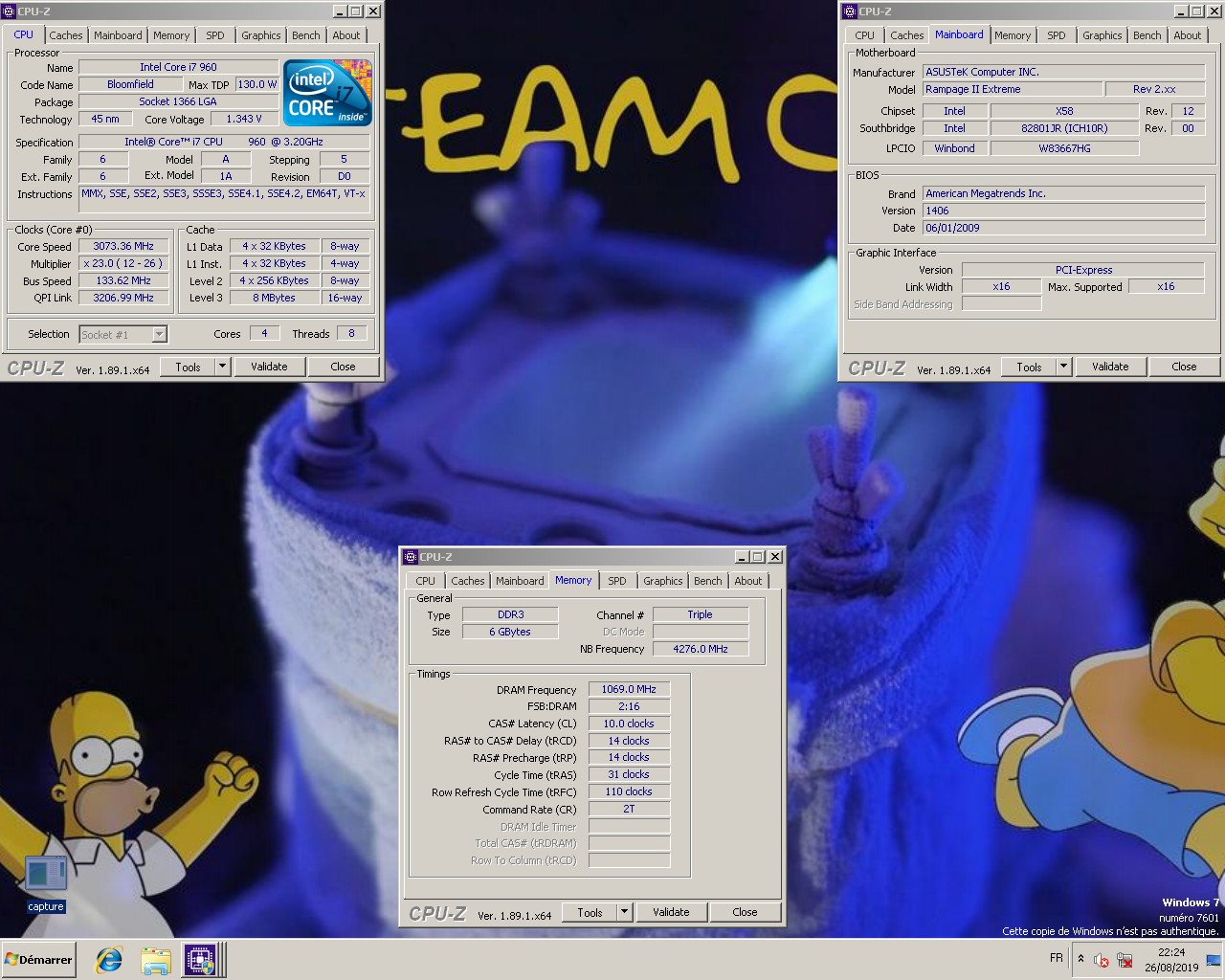Open Graphics tab in the Memory window

pyautogui.click(x=663, y=581)
